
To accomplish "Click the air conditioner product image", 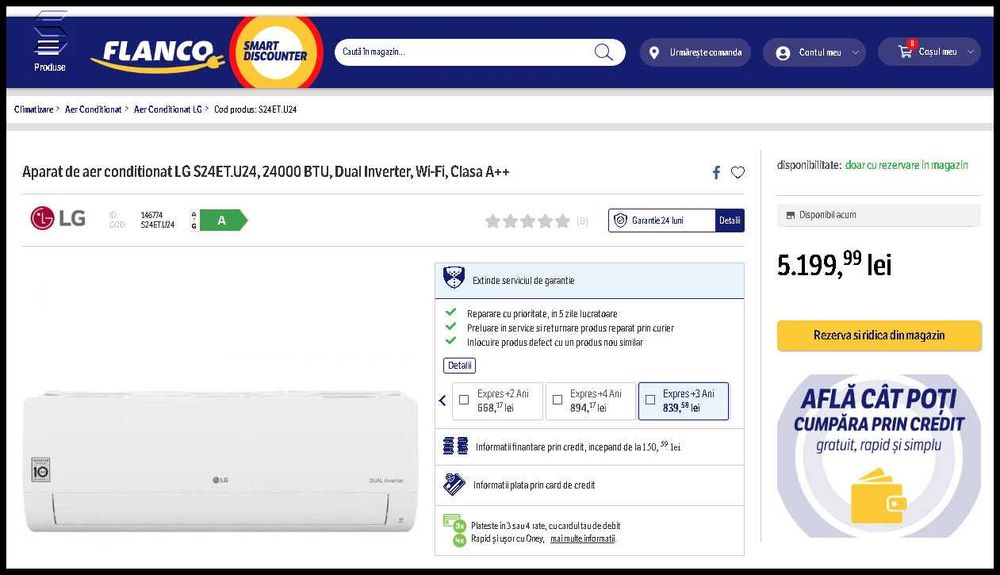I will coord(221,462).
